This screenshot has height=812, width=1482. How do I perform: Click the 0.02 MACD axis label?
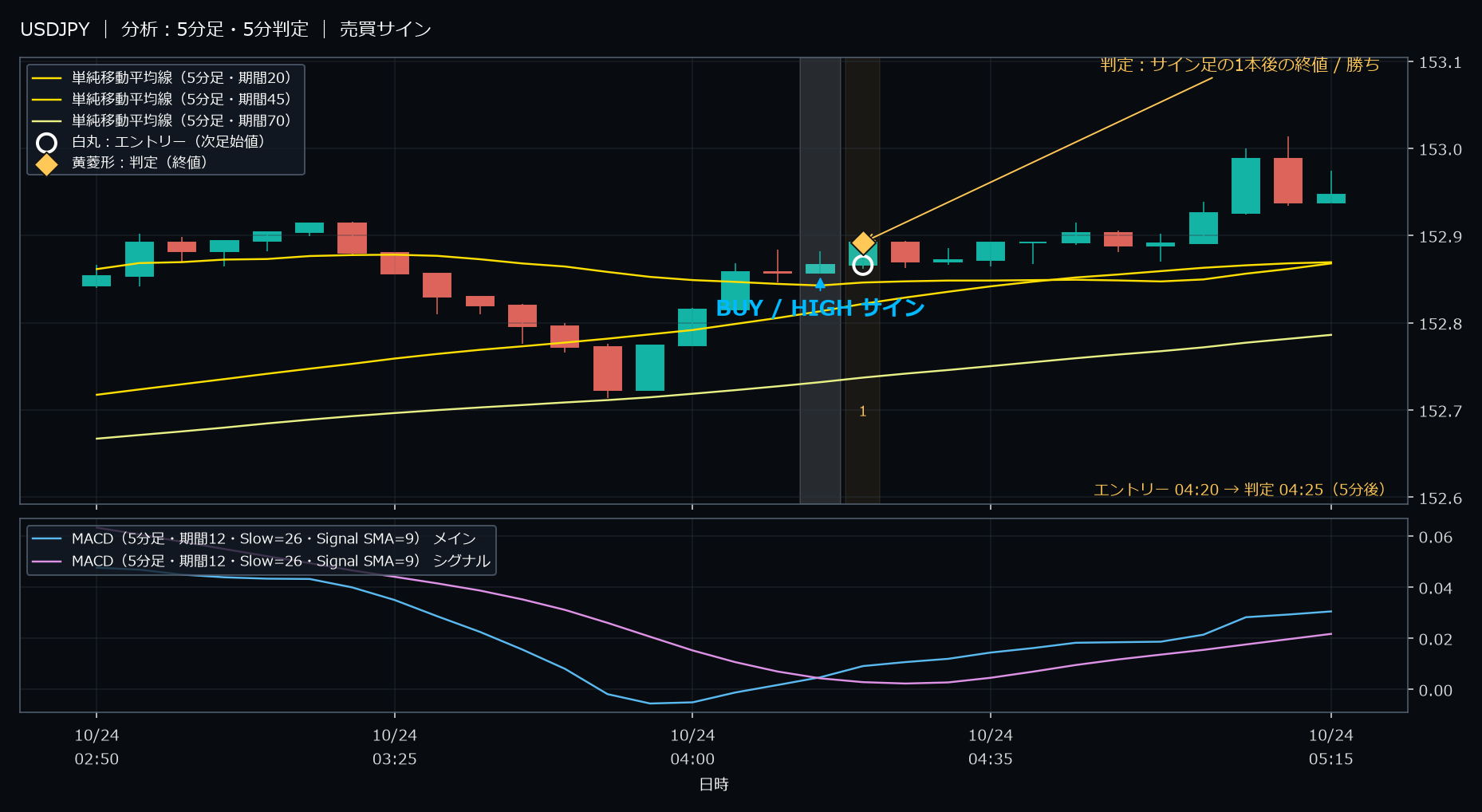pyautogui.click(x=1435, y=639)
